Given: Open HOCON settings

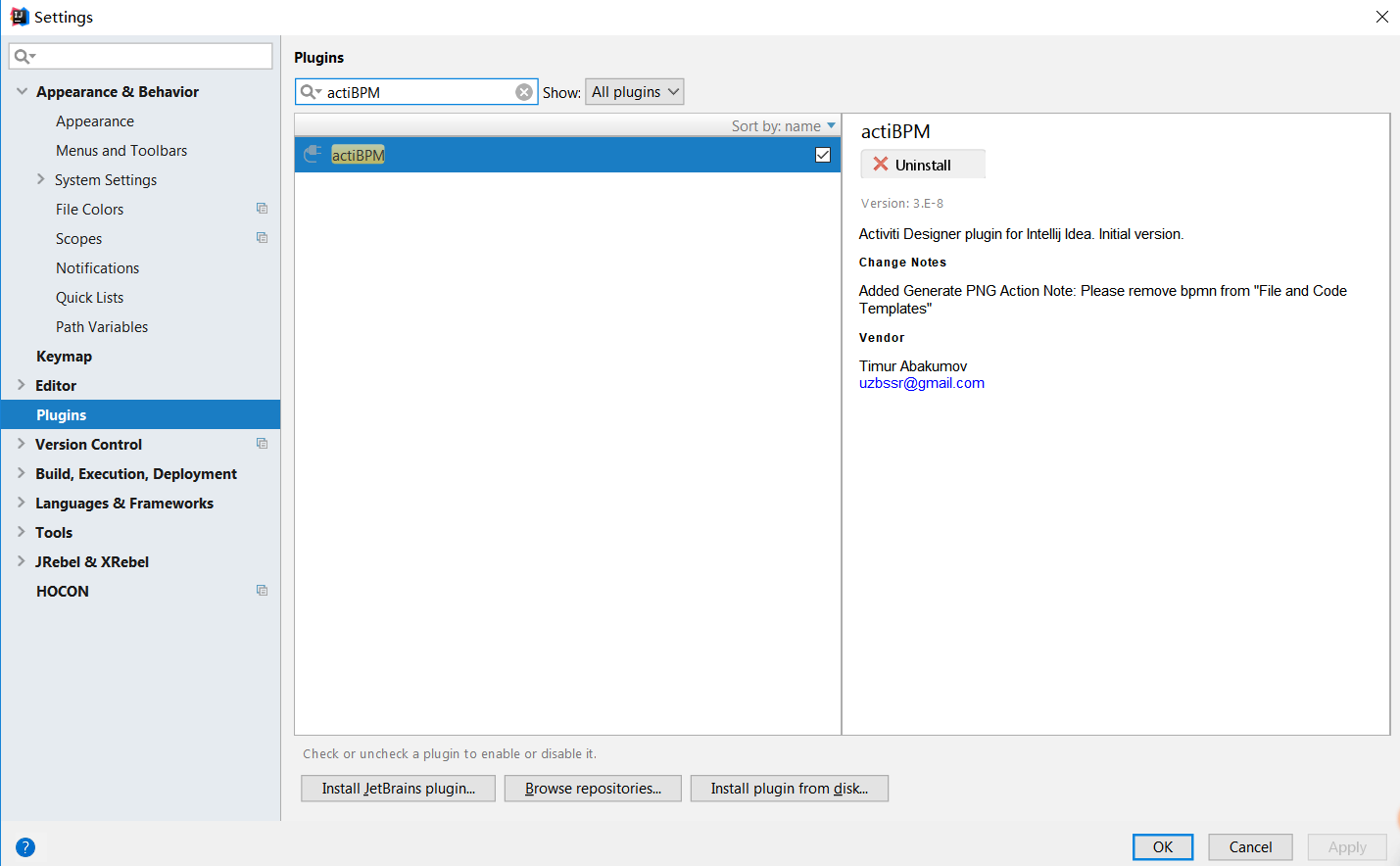Looking at the screenshot, I should (x=62, y=592).
